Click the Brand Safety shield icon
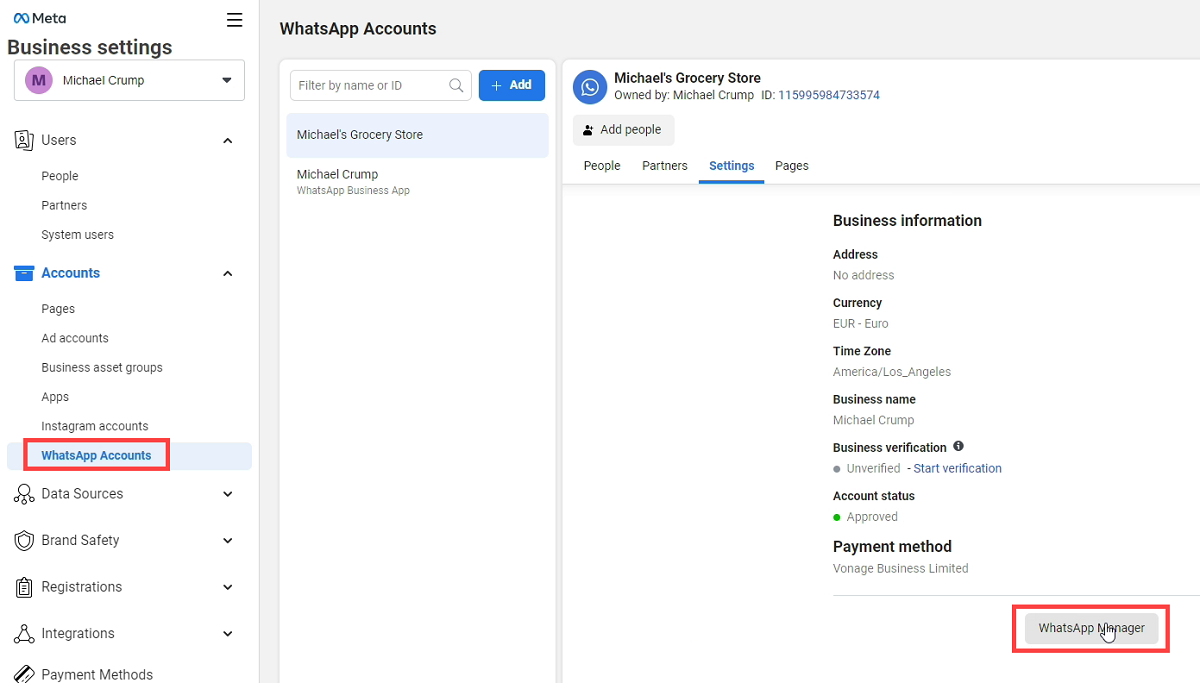Screen dimensions: 1200x683 (x=24, y=540)
